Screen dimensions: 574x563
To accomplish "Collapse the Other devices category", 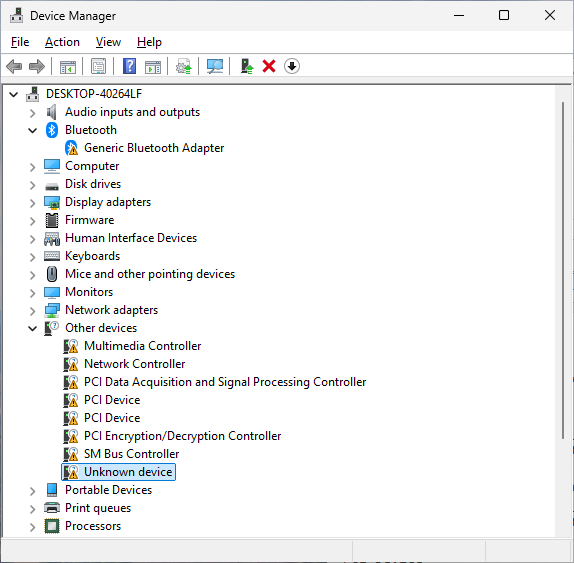I will [33, 328].
